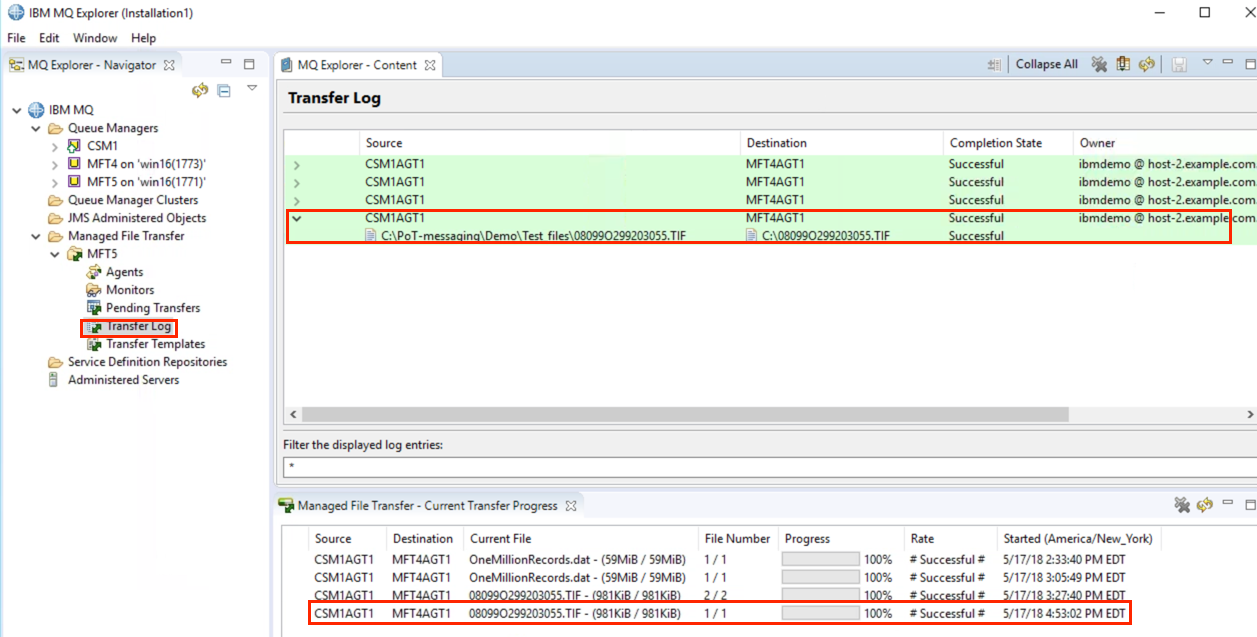Image resolution: width=1257 pixels, height=637 pixels.
Task: Click the expand-all rows icon in Content toolbar
Action: tap(994, 64)
